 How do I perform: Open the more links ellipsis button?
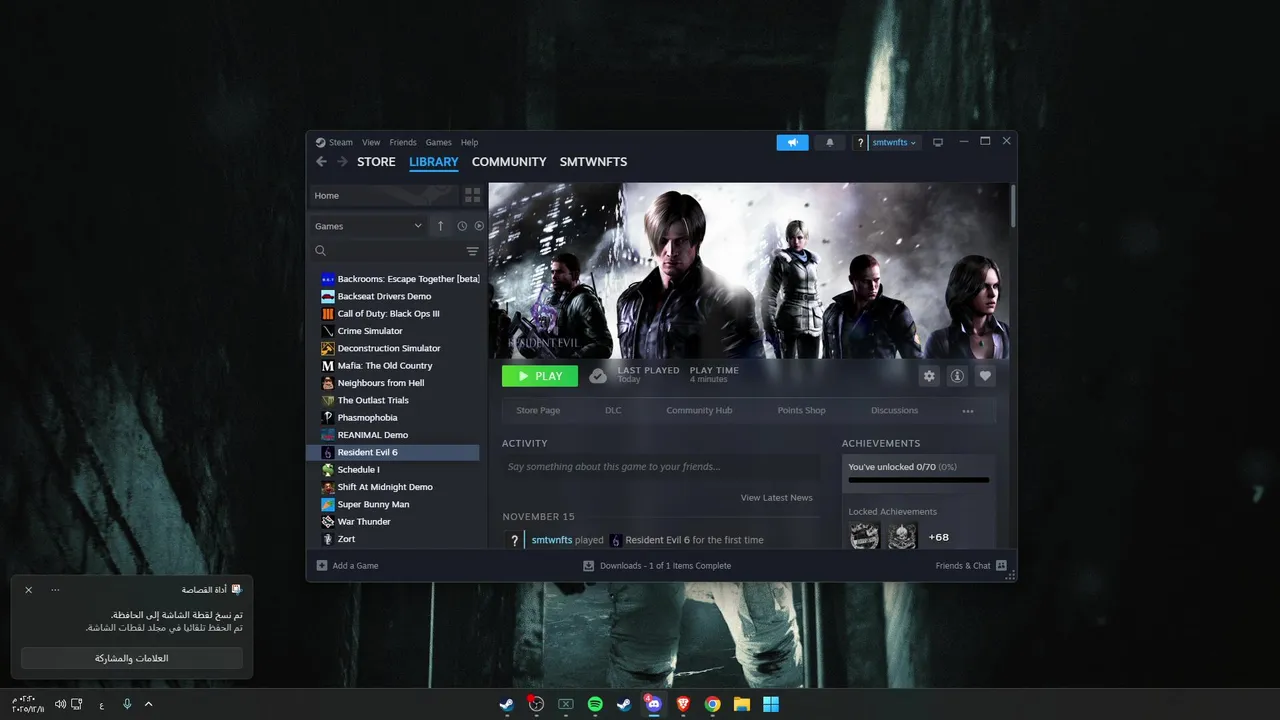point(968,411)
